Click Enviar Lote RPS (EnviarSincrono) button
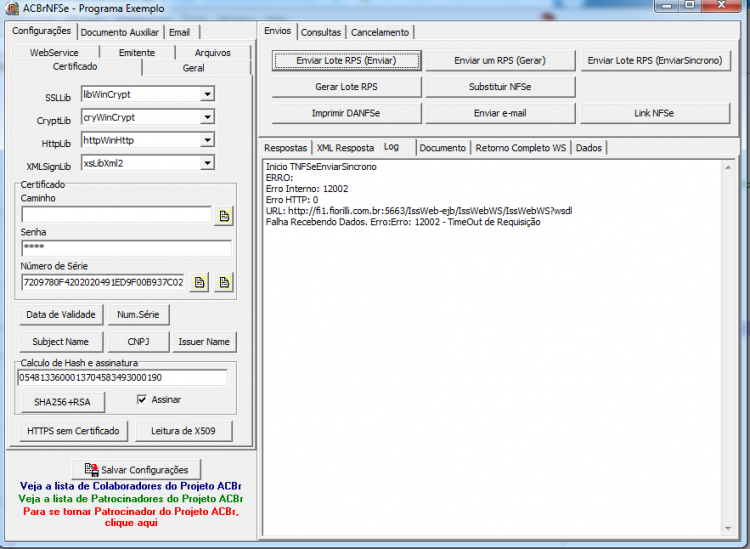750x549 pixels. point(655,61)
